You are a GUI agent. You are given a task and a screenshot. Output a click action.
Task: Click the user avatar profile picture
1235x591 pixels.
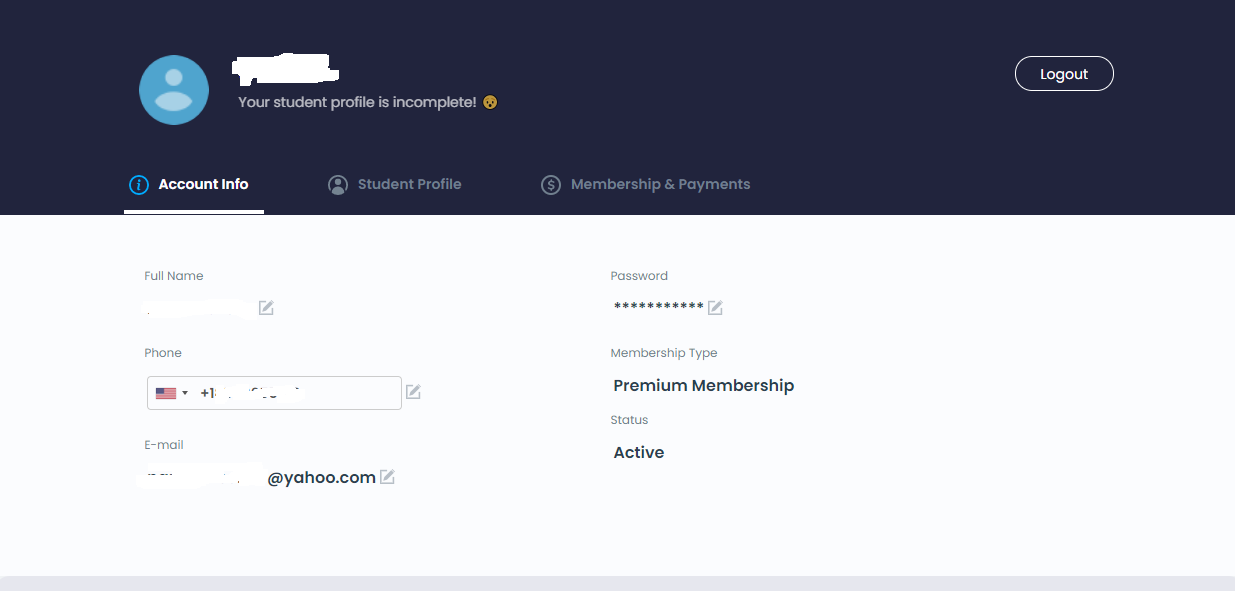(174, 90)
